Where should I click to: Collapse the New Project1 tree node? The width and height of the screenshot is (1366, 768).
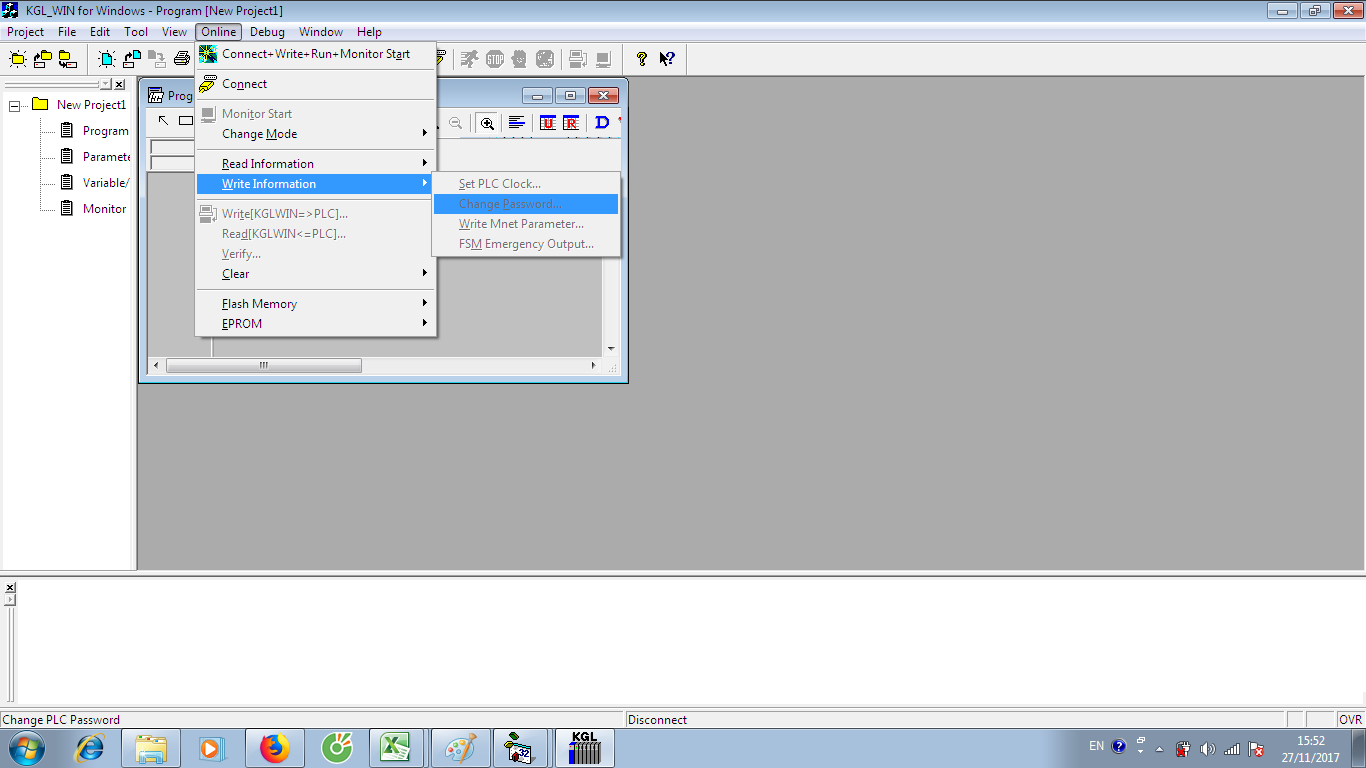pyautogui.click(x=14, y=105)
